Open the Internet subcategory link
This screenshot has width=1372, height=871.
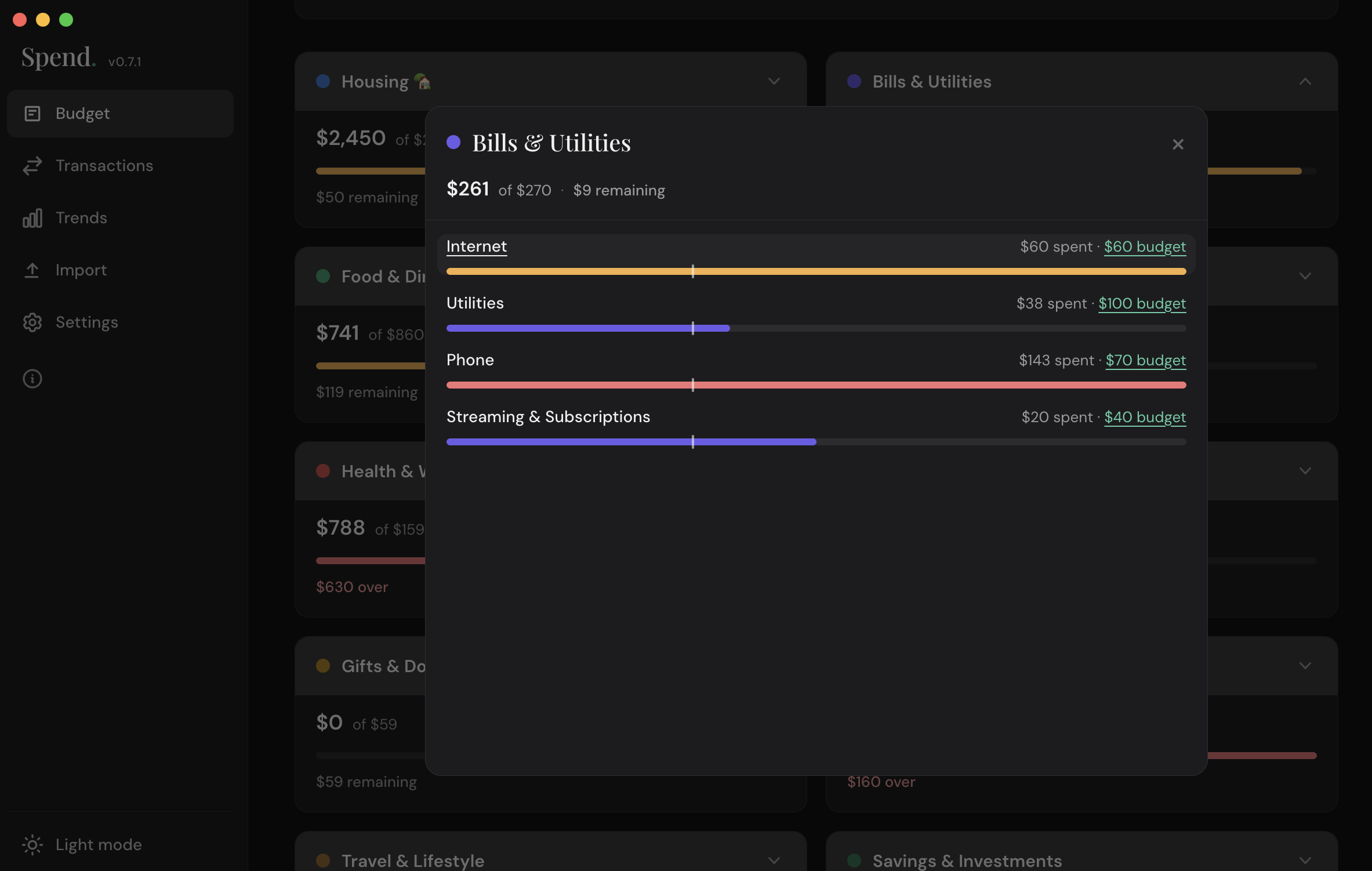477,246
